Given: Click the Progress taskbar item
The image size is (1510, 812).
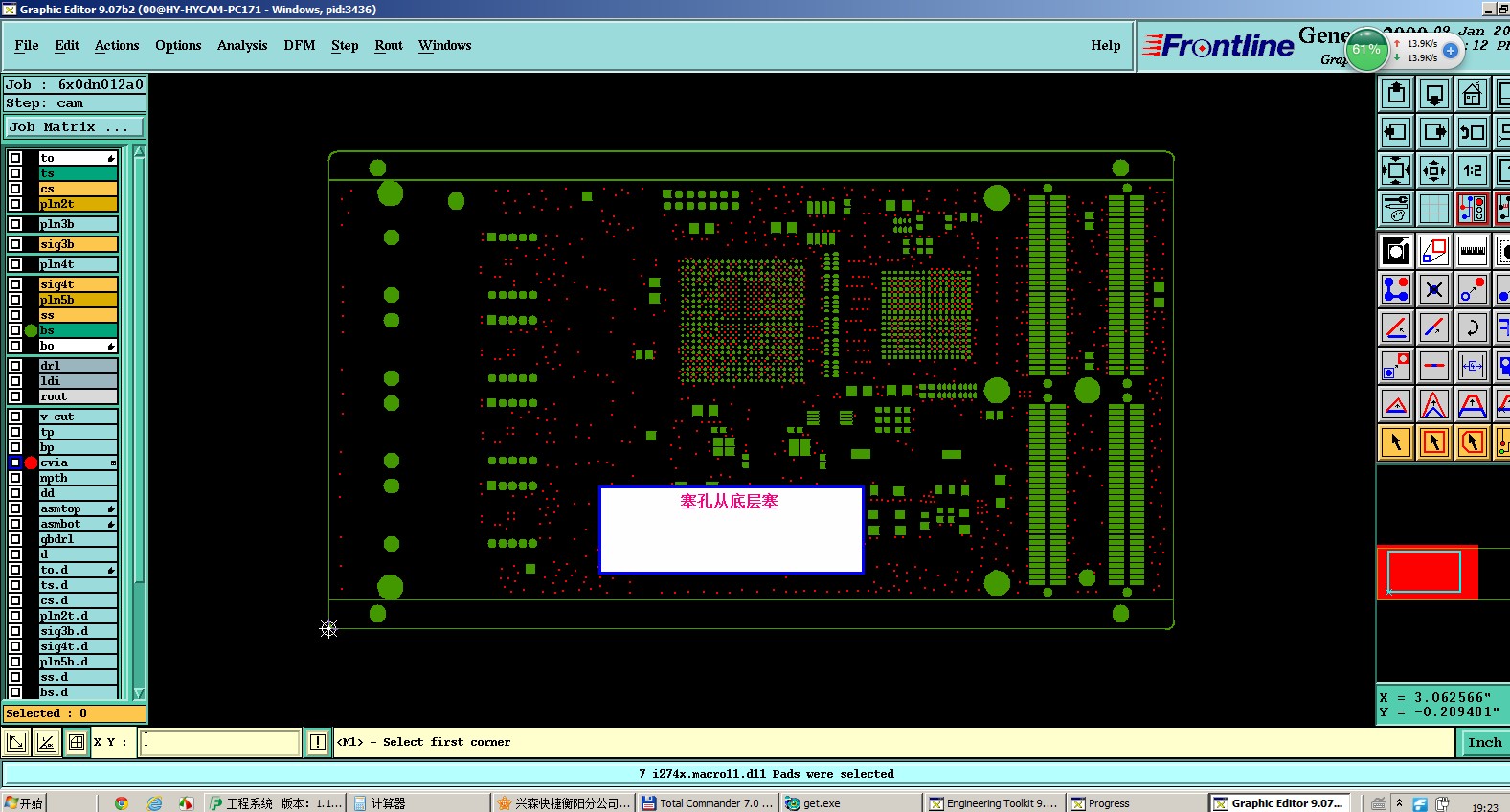Looking at the screenshot, I should point(1137,803).
